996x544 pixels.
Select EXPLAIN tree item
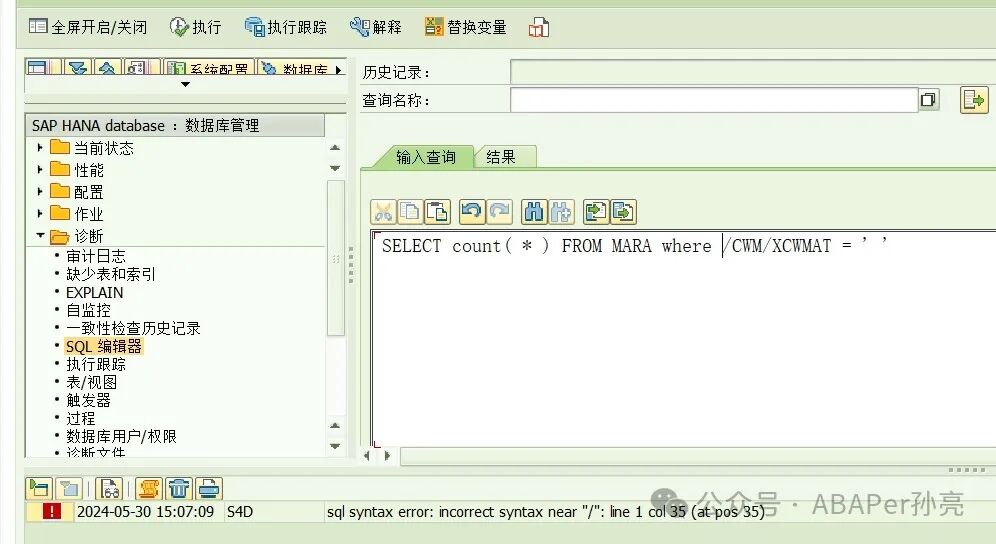coord(95,292)
